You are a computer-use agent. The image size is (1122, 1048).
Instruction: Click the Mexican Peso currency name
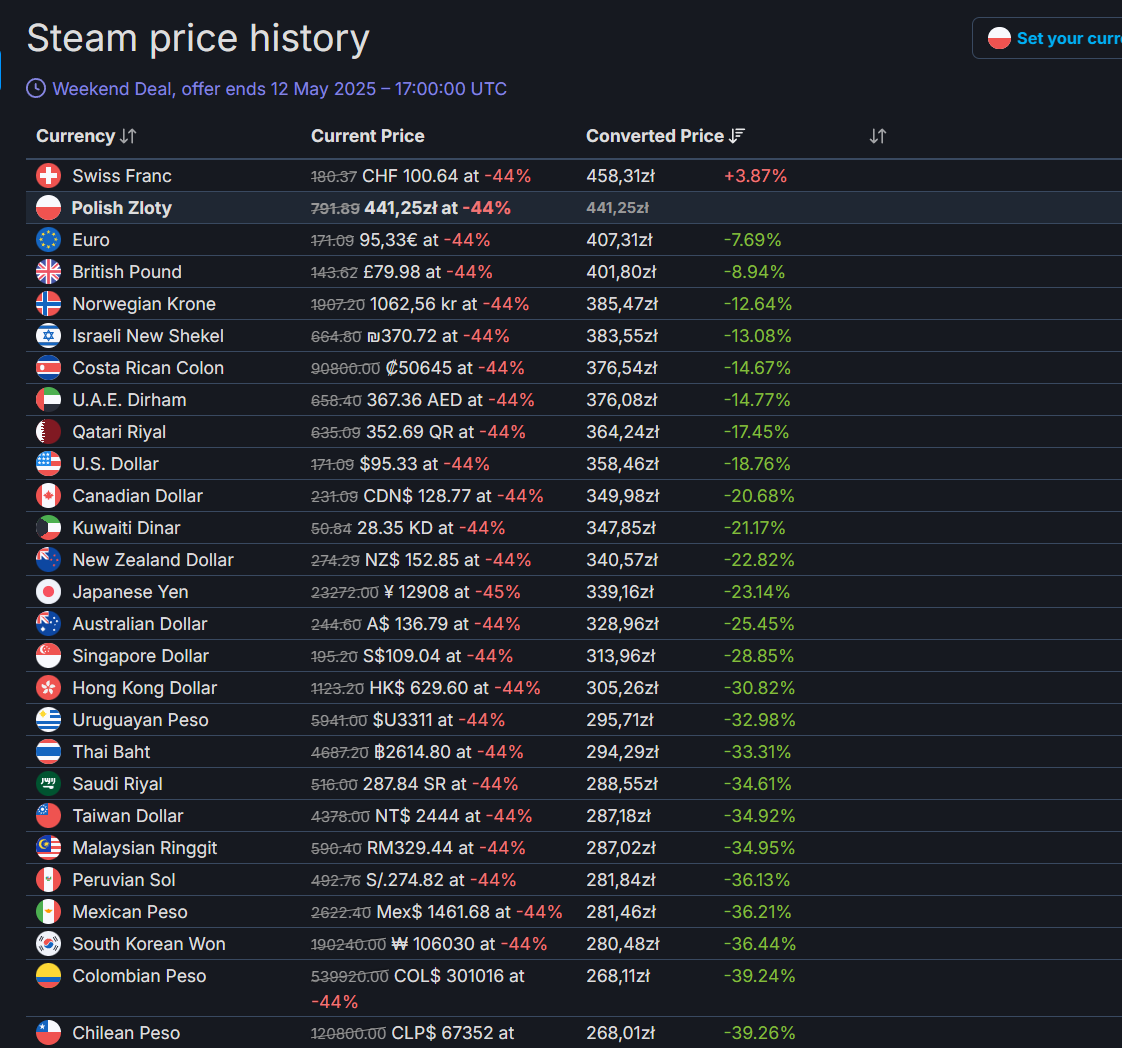130,912
